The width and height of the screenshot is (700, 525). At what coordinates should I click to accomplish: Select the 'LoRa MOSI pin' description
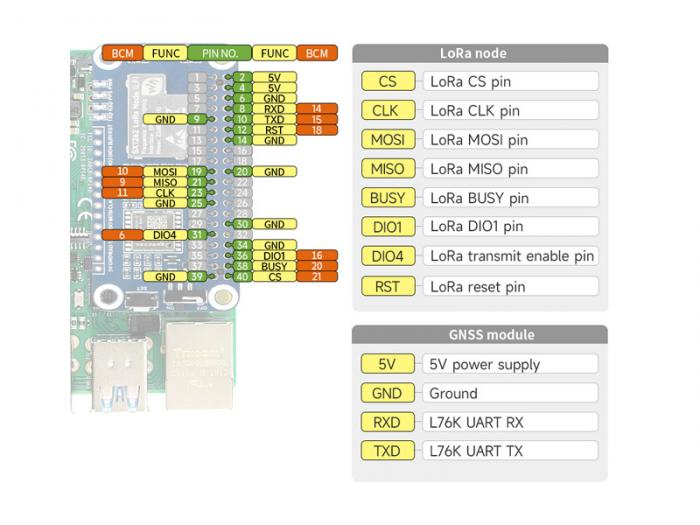(x=511, y=139)
